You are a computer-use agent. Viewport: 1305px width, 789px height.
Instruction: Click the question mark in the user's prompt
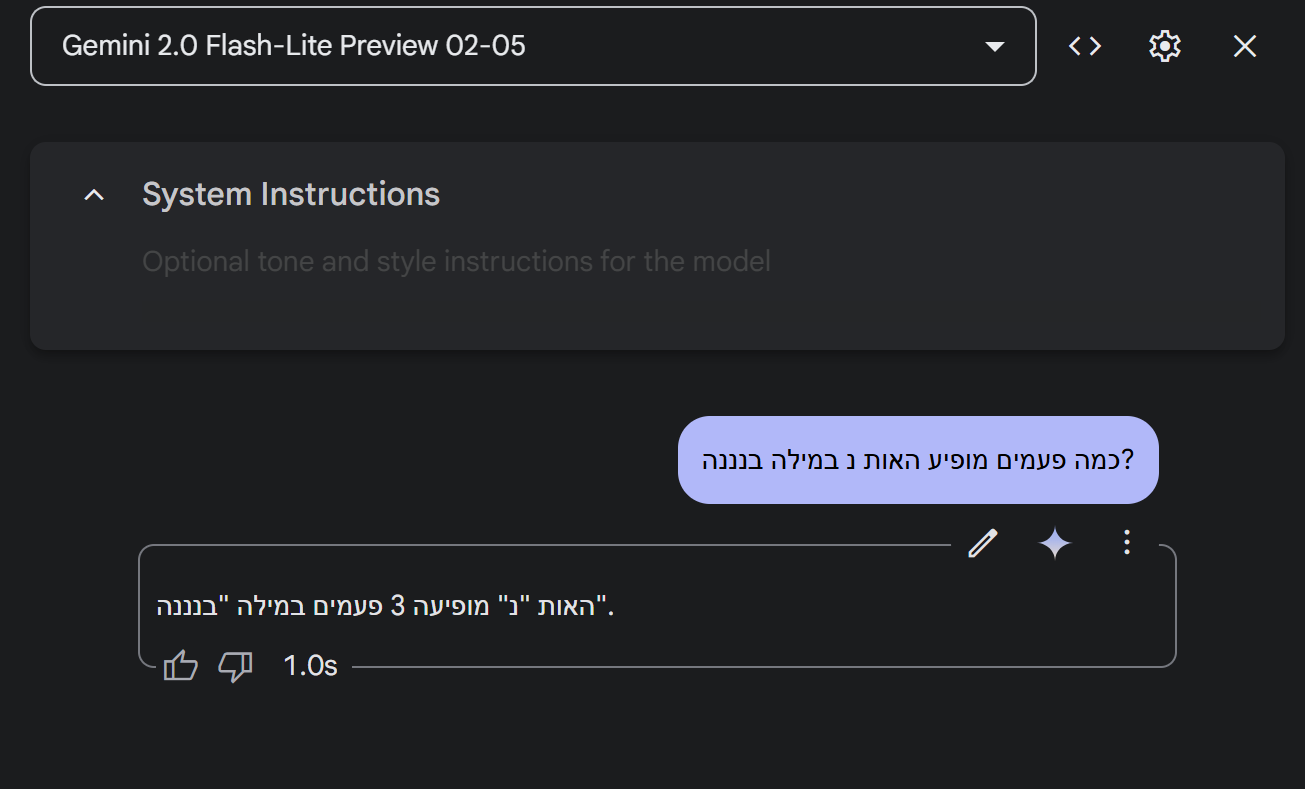coord(1127,460)
